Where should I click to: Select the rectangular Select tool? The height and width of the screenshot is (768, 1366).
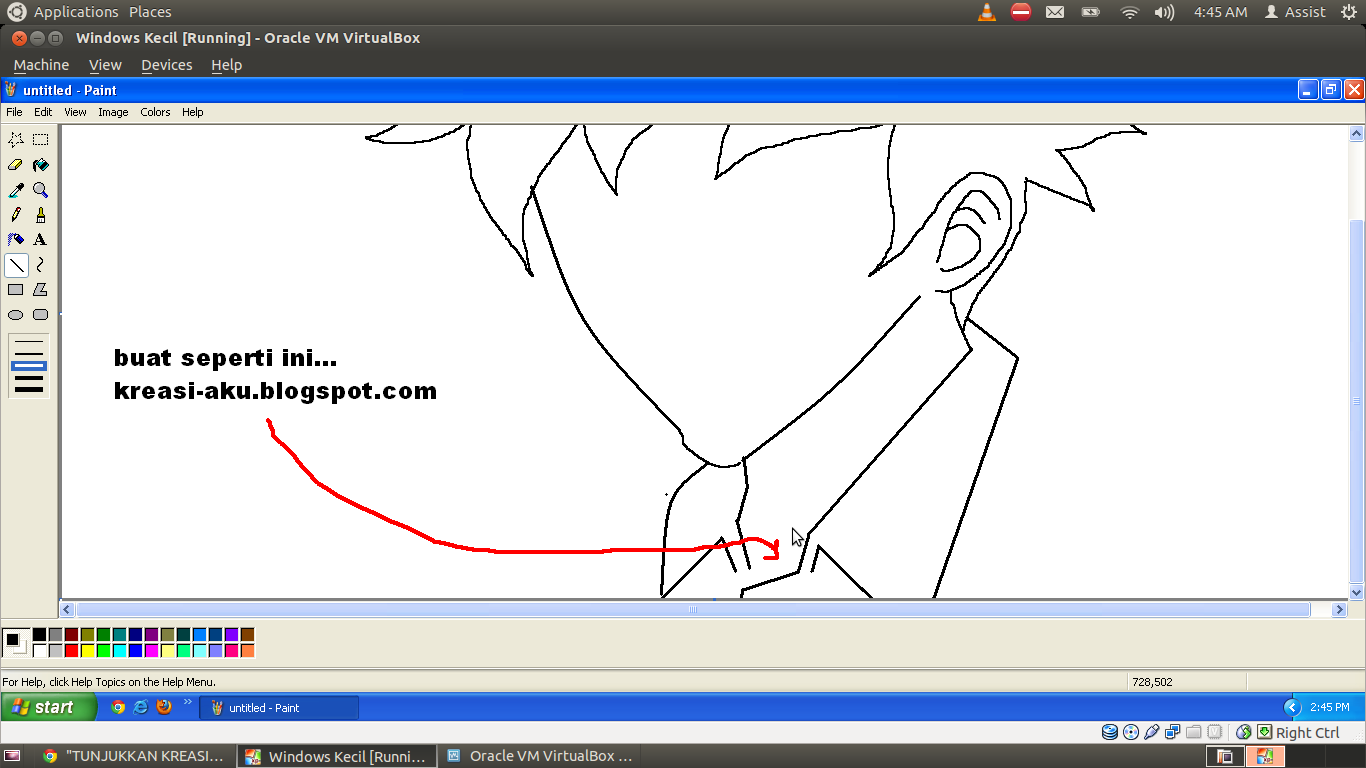point(40,140)
